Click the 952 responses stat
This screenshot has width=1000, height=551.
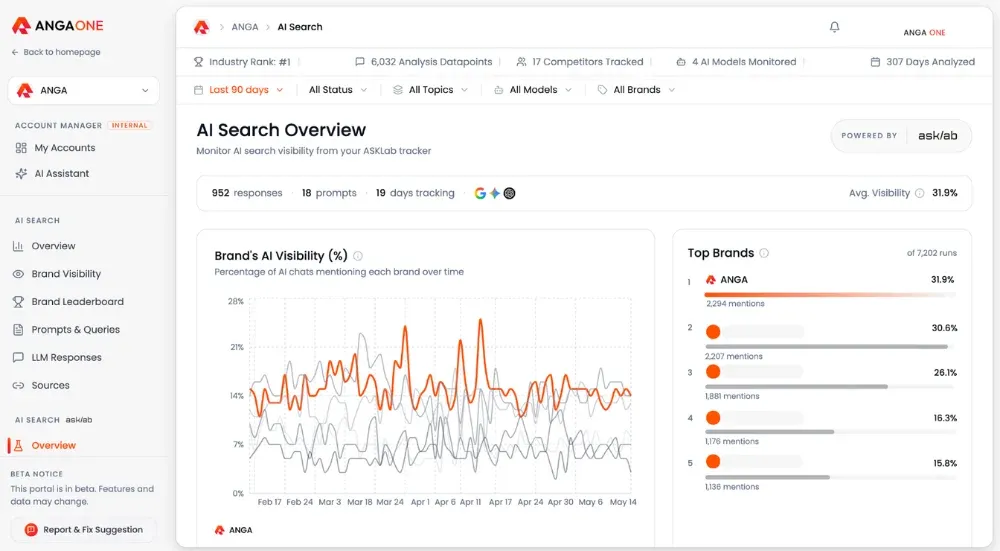(x=247, y=193)
